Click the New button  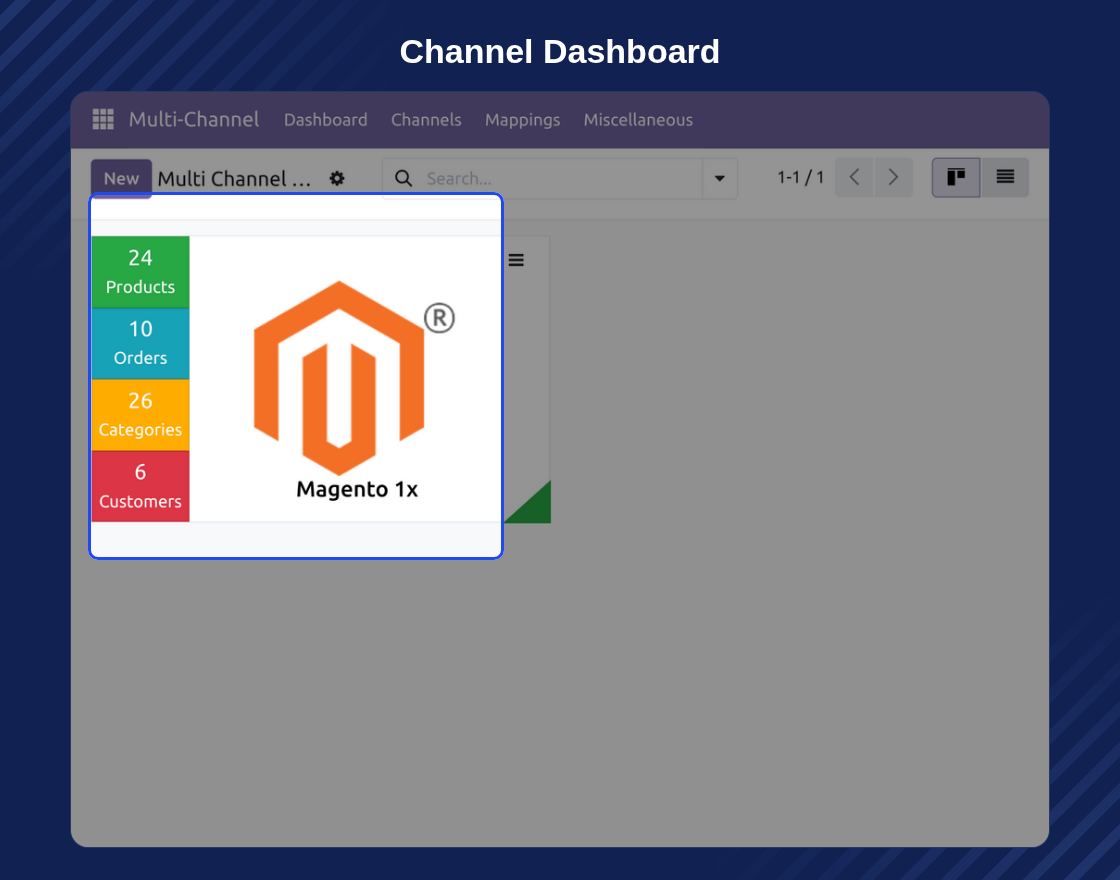[121, 178]
